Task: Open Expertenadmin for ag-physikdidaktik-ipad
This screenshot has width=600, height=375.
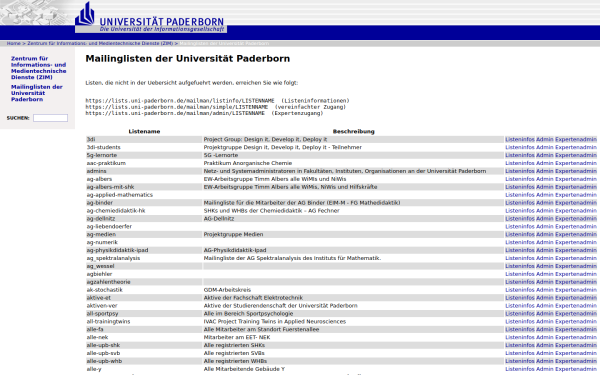Action: tap(576, 250)
